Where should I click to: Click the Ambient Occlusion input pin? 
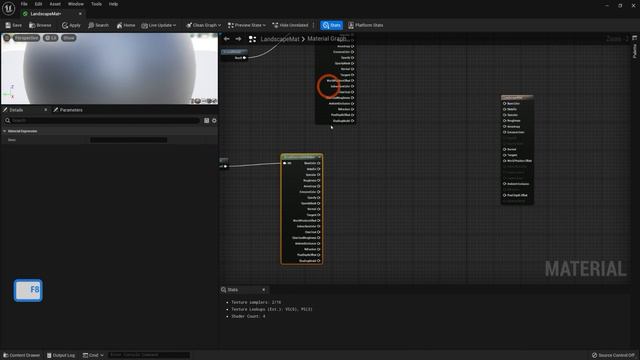point(504,184)
